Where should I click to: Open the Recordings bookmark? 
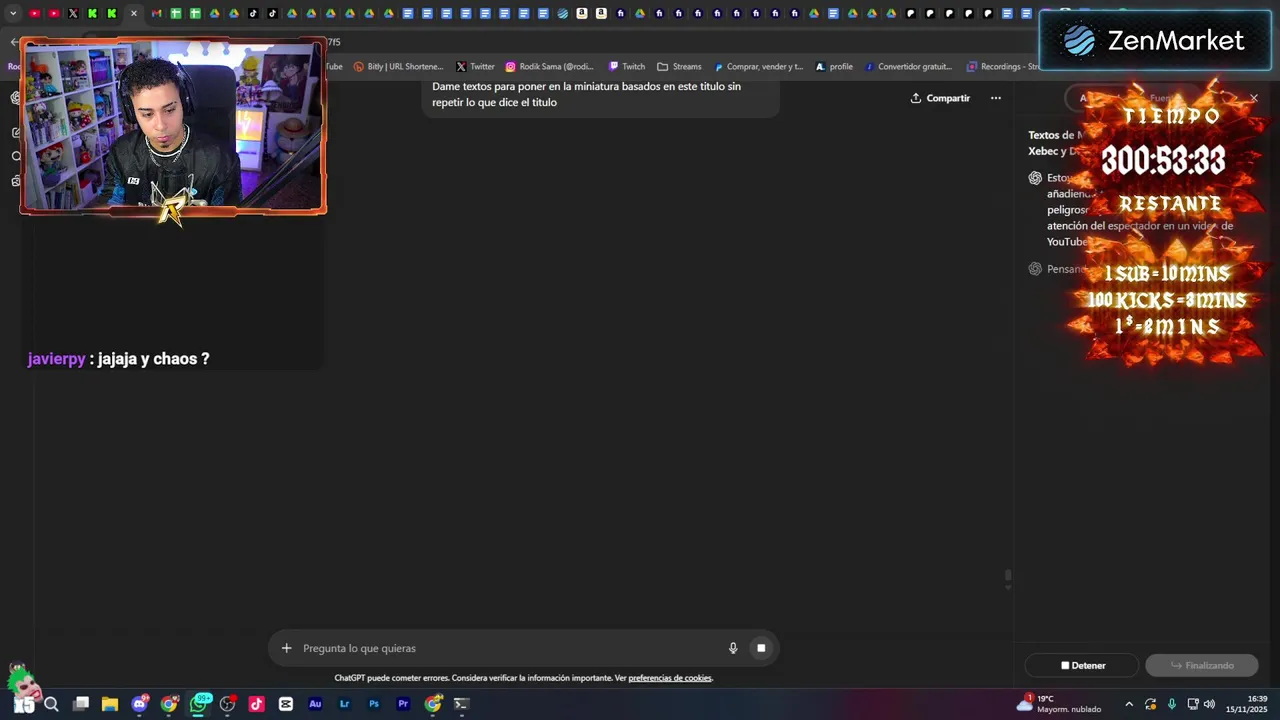coord(1002,67)
